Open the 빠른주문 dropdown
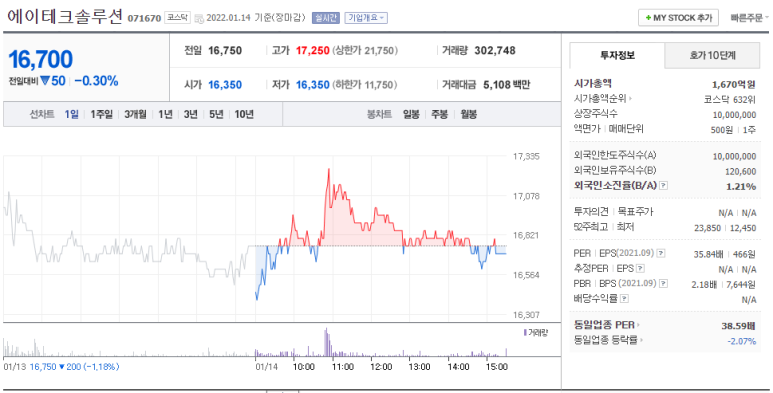773x393 pixels. pos(749,18)
